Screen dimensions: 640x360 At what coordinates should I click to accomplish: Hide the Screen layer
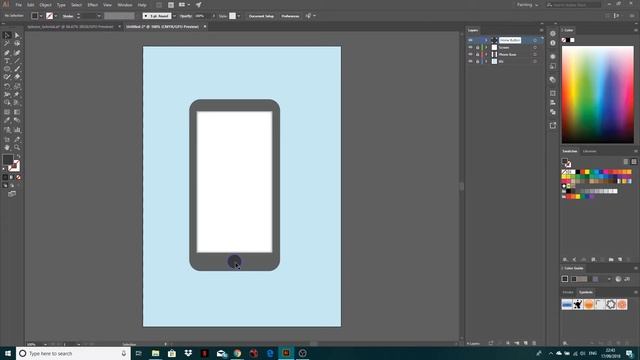[x=470, y=47]
